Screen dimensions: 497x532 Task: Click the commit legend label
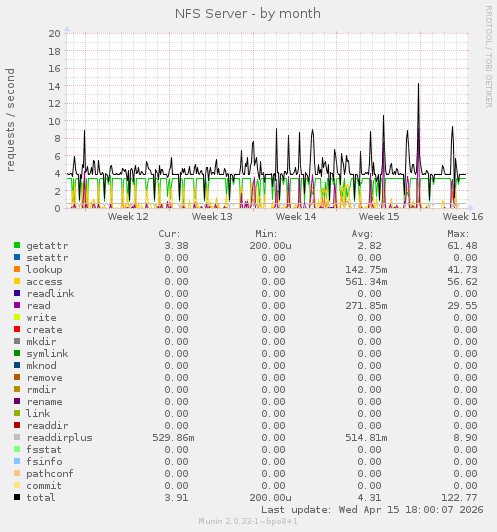click(x=44, y=486)
